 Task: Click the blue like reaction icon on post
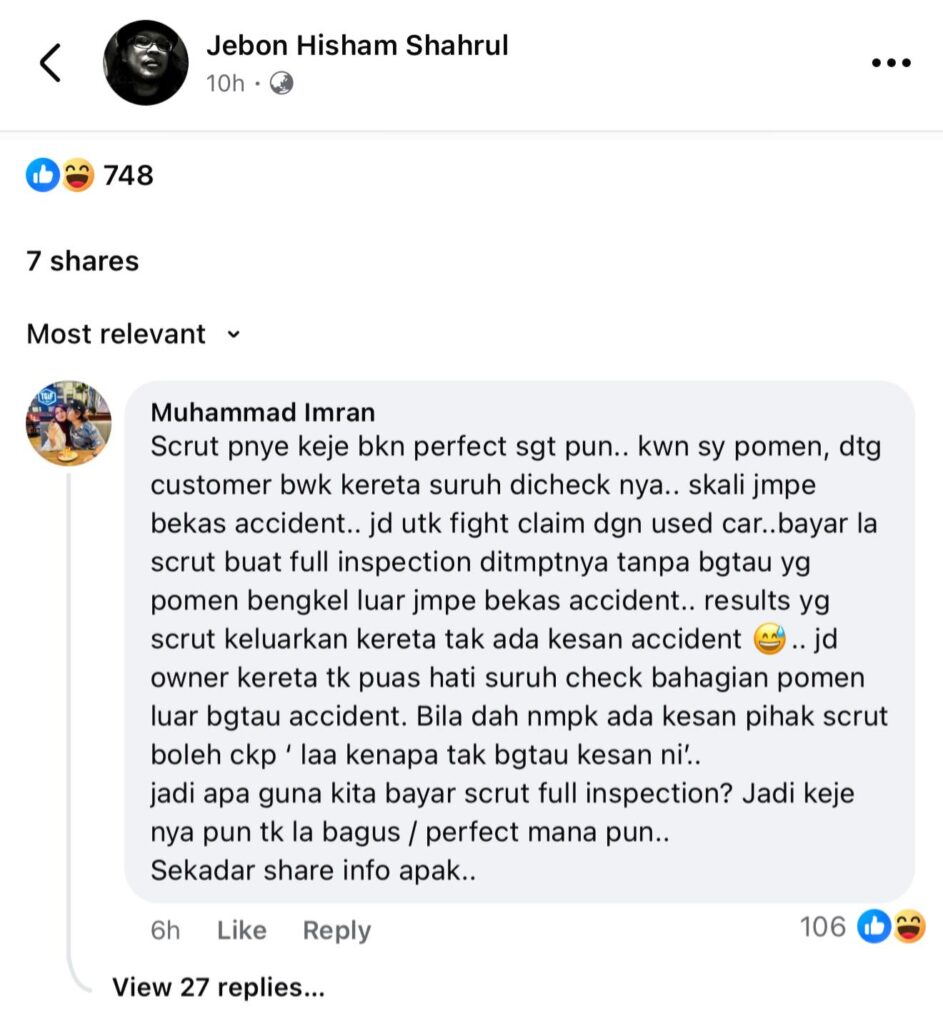(42, 175)
